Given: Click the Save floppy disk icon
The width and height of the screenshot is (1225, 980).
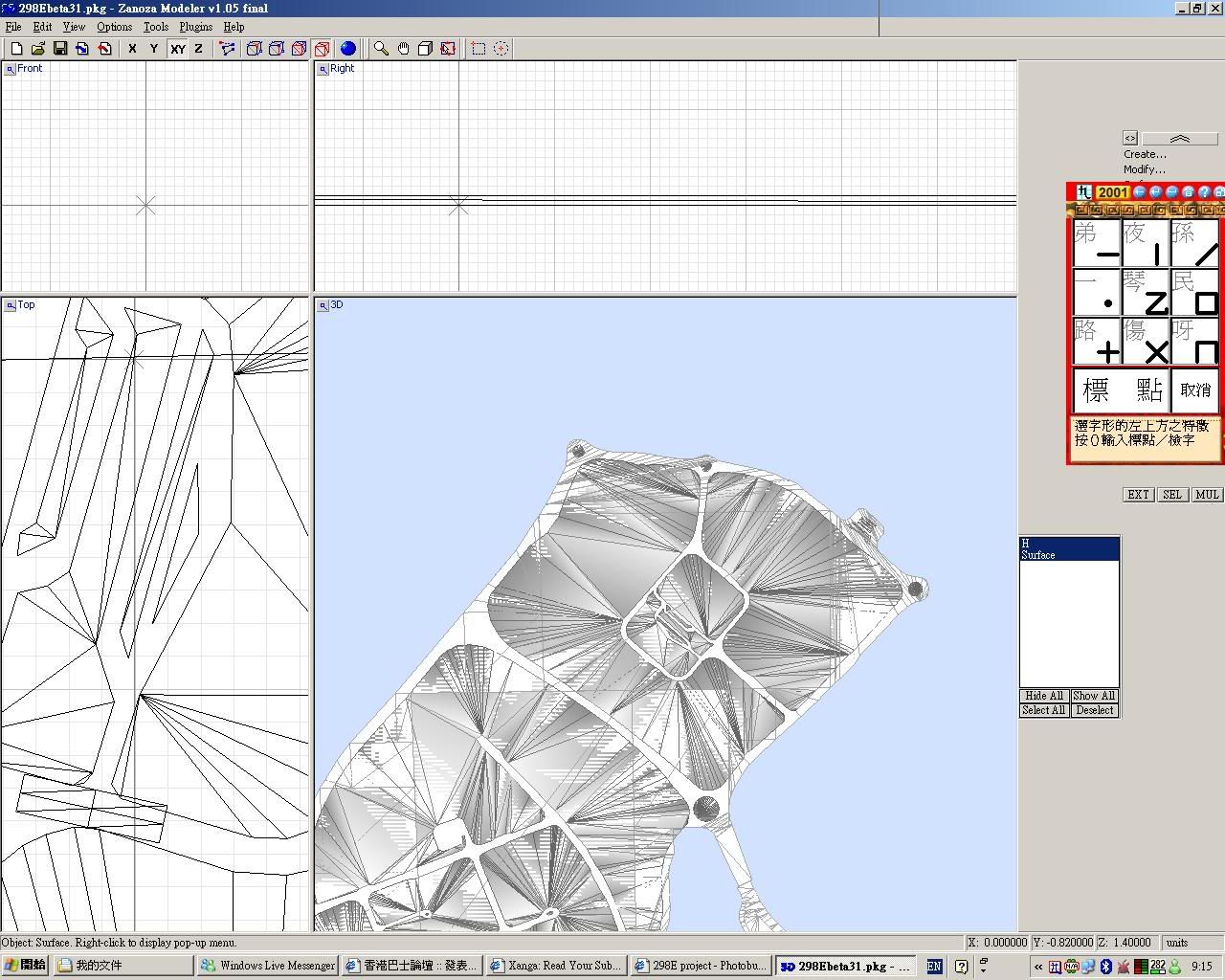Looking at the screenshot, I should 59,49.
